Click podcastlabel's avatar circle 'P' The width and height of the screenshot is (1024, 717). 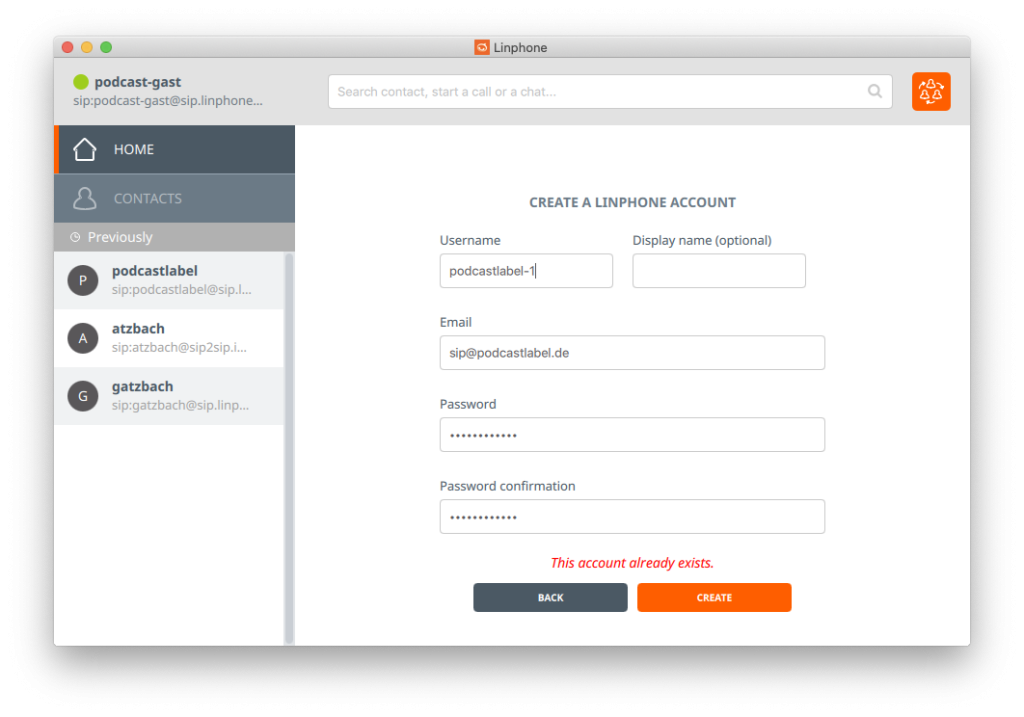pyautogui.click(x=83, y=280)
